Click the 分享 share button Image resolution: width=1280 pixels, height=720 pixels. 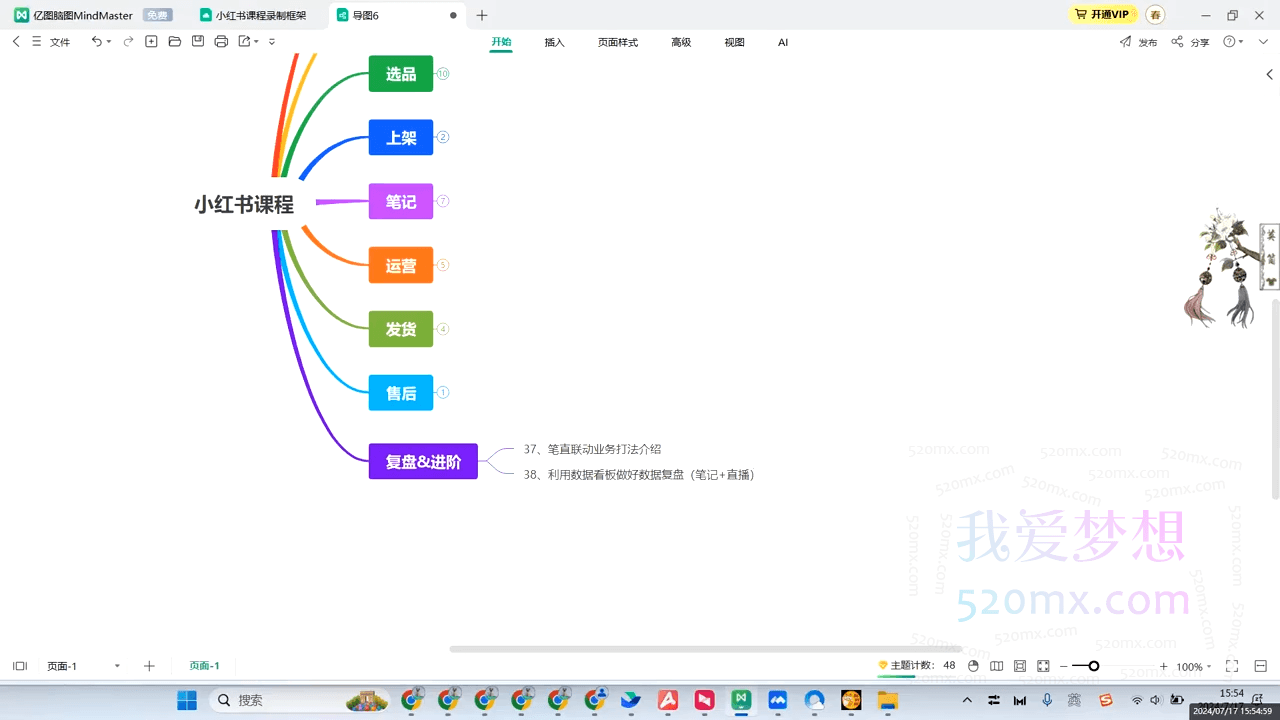pos(1198,42)
